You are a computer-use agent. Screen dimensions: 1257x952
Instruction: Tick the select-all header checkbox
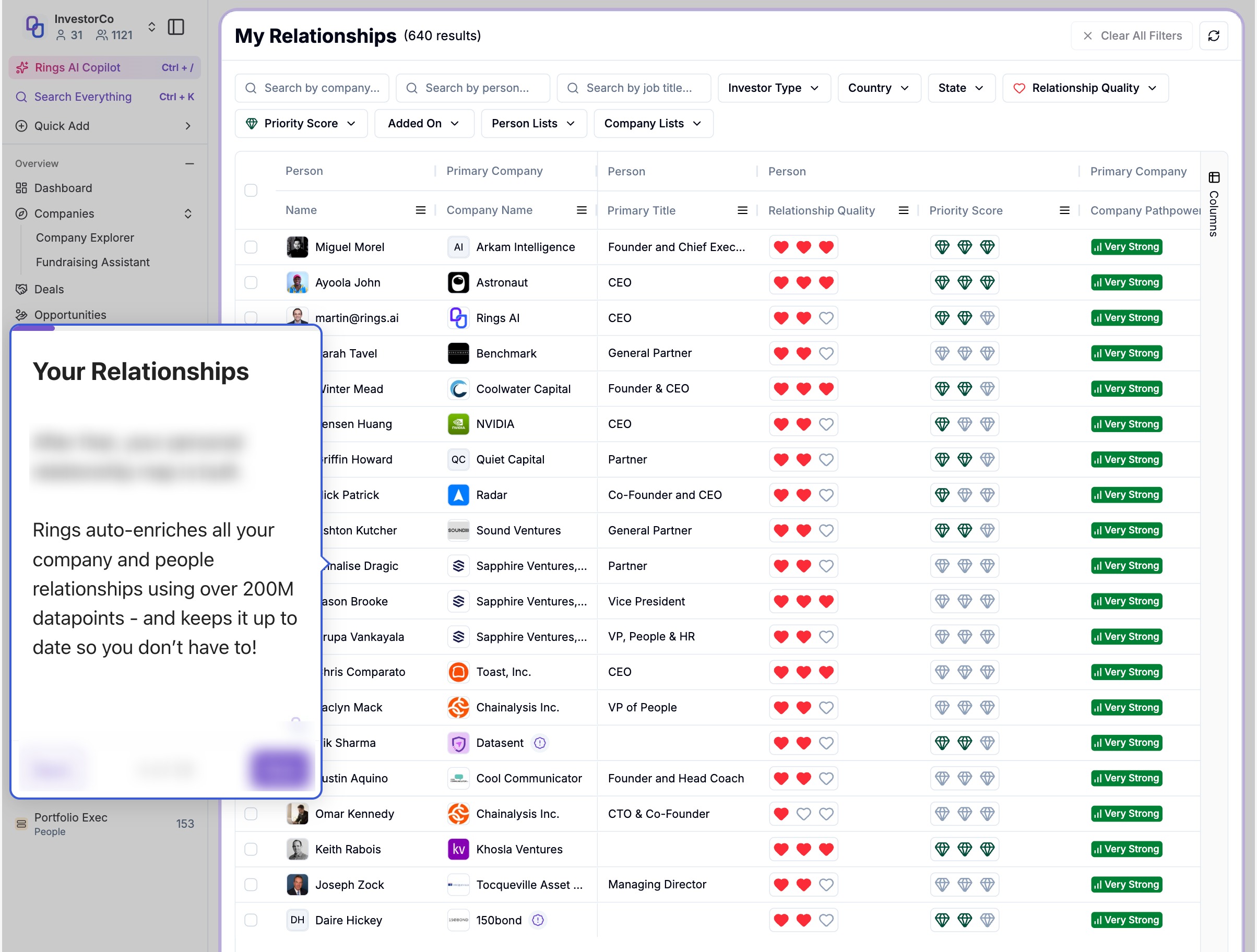[251, 191]
